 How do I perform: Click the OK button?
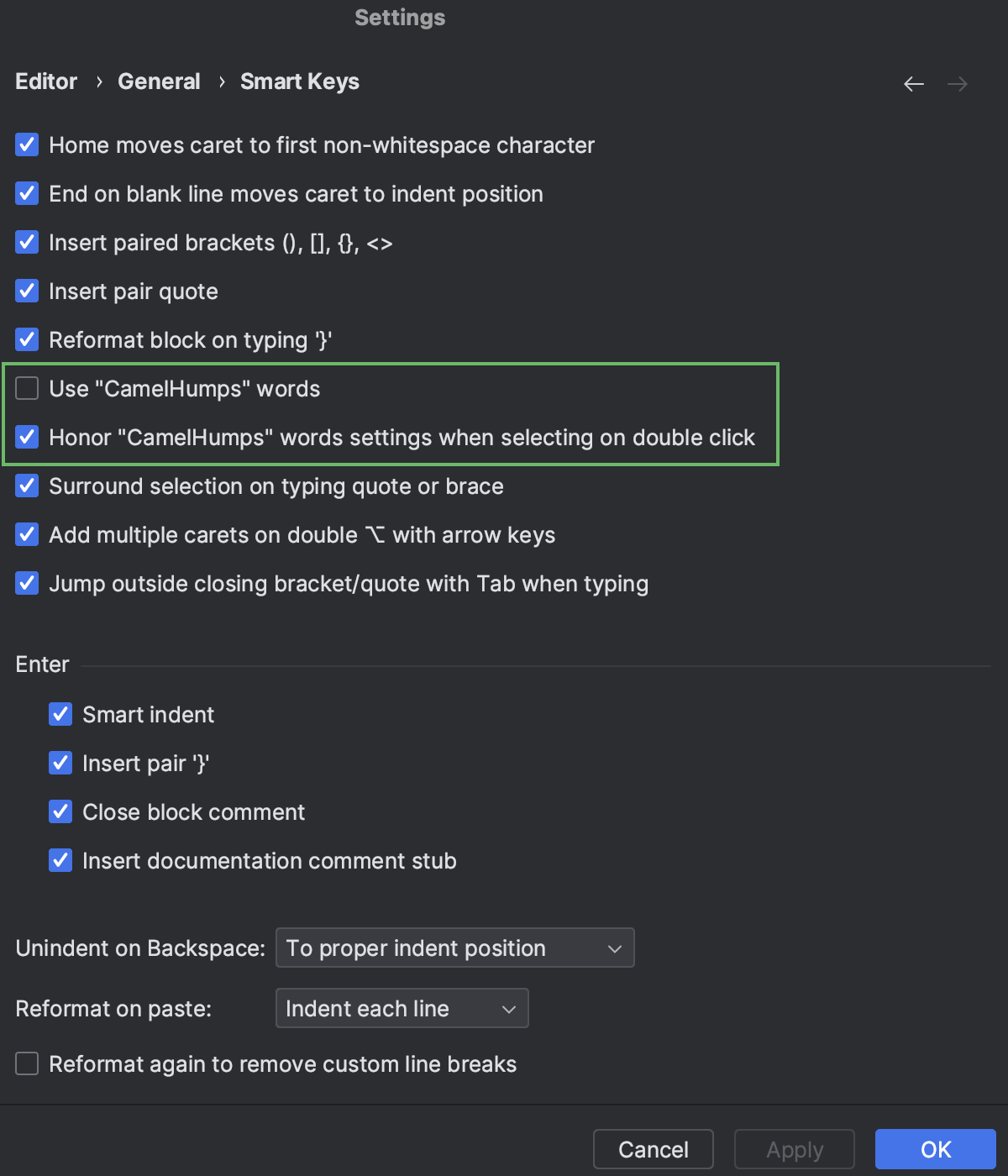(935, 1149)
